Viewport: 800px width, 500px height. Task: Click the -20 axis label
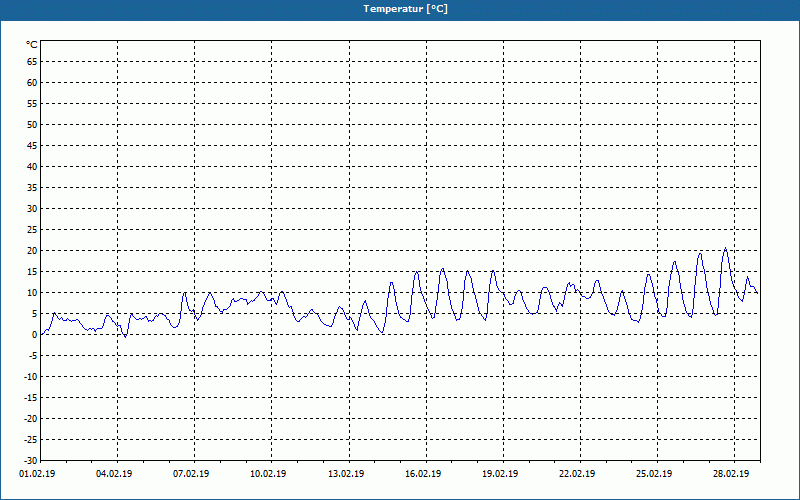coord(31,419)
